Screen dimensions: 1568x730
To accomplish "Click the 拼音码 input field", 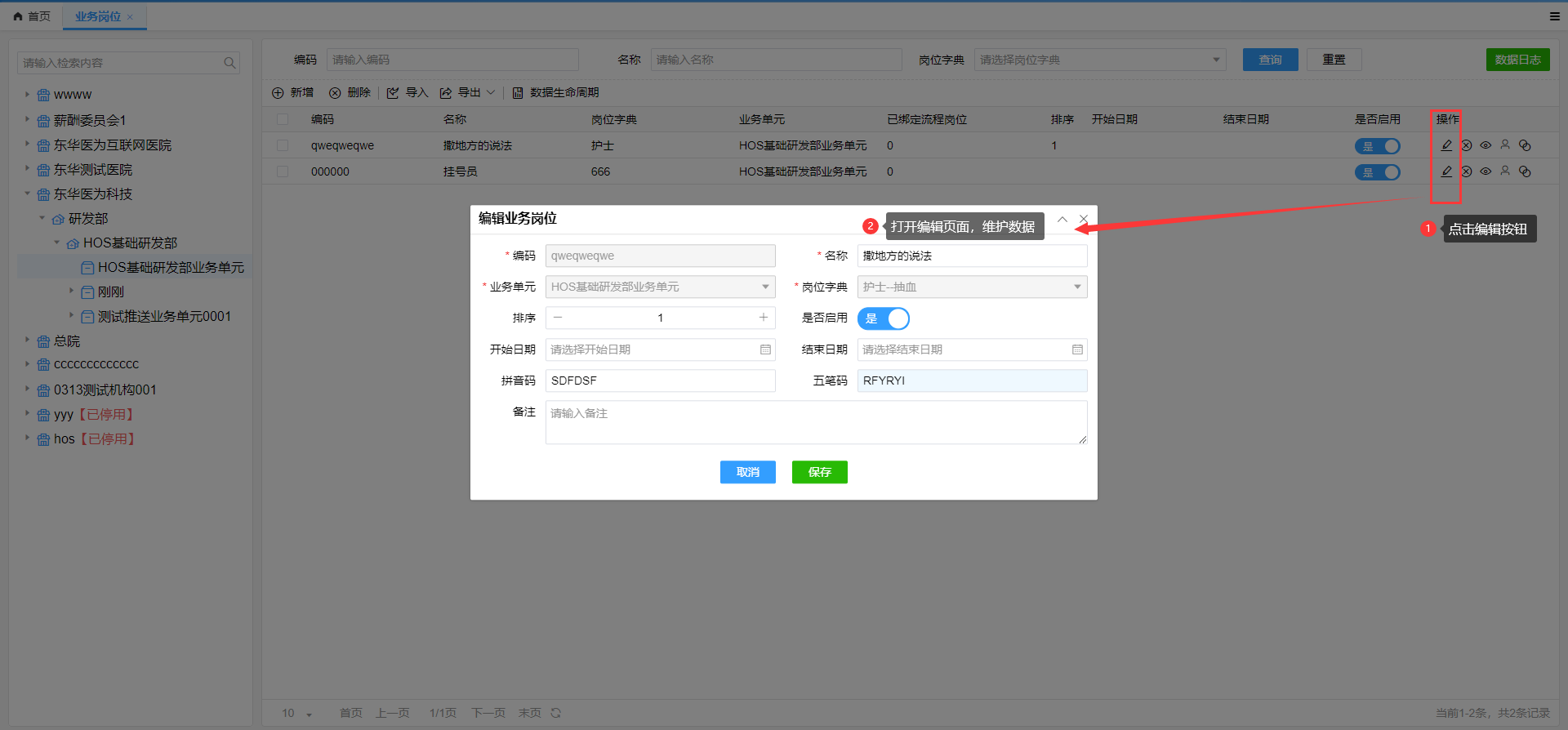I will coord(660,381).
